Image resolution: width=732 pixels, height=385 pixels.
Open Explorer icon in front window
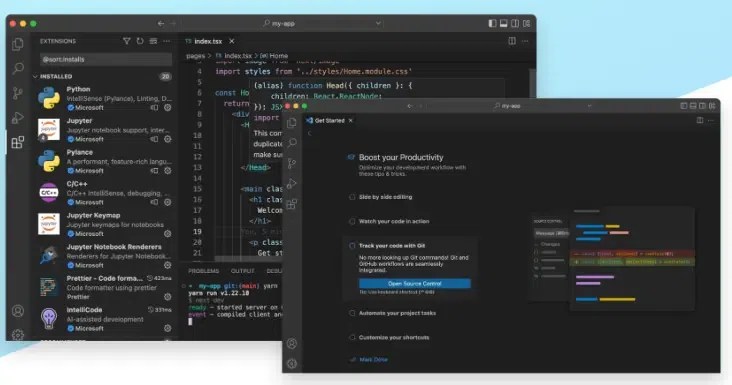[292, 123]
